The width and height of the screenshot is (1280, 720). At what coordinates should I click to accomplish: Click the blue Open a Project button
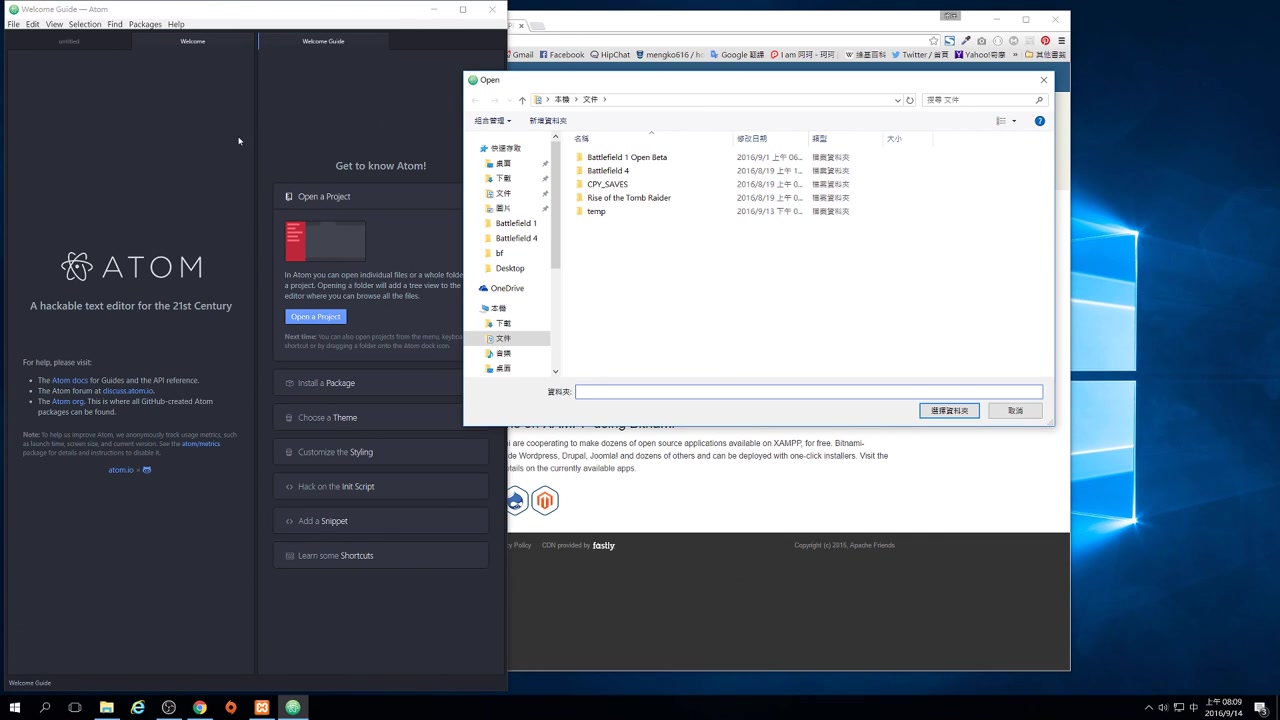click(x=315, y=317)
